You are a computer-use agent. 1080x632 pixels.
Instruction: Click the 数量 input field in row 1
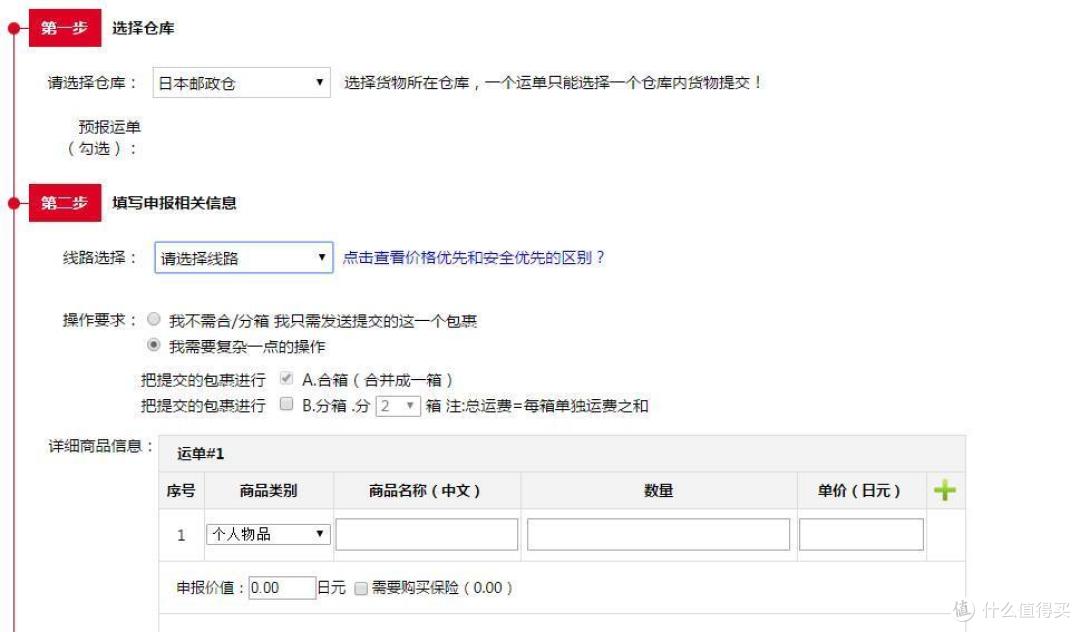pyautogui.click(x=658, y=534)
